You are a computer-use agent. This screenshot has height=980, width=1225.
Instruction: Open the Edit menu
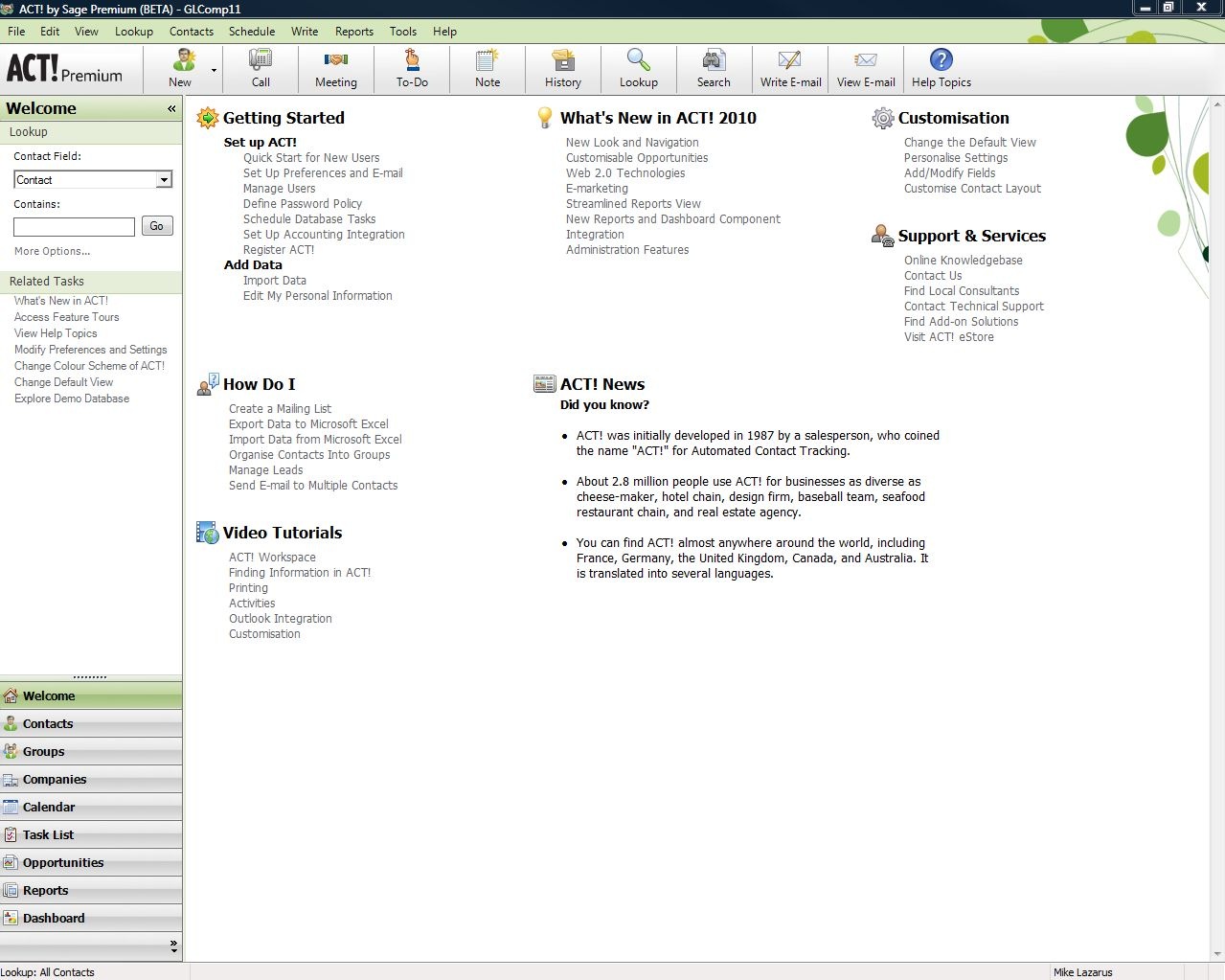(50, 32)
